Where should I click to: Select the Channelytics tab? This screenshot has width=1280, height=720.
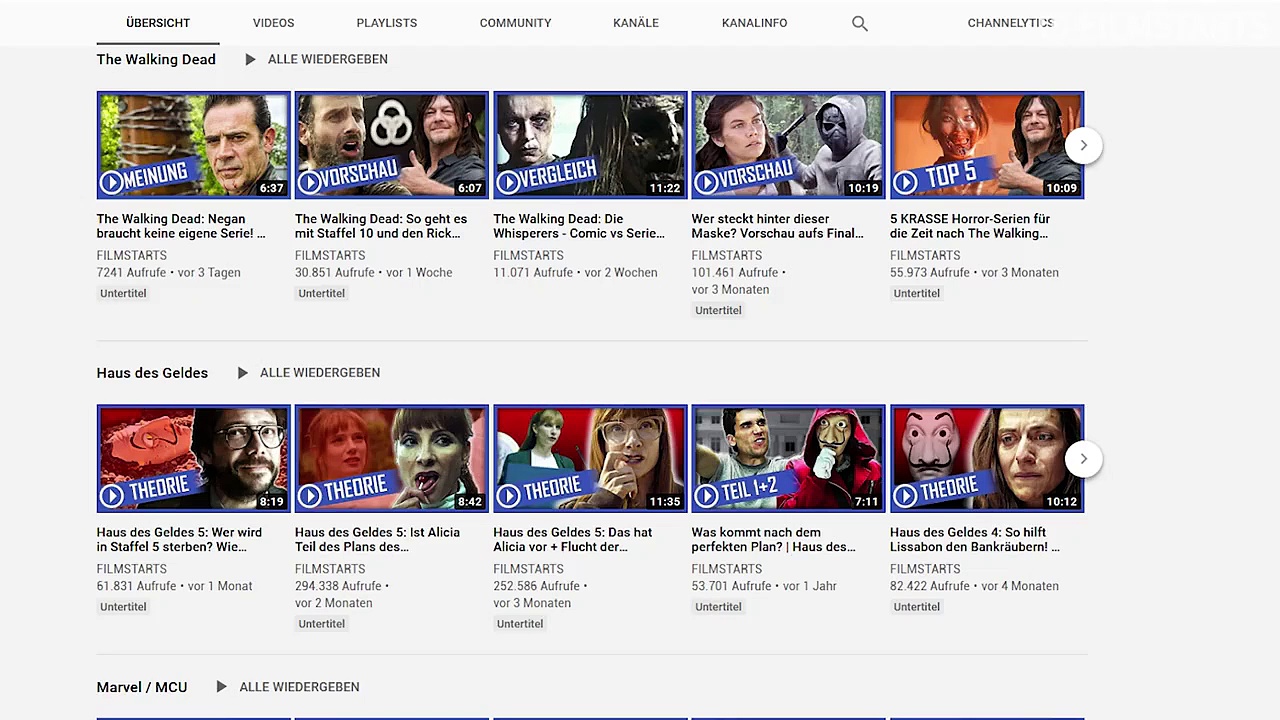pyautogui.click(x=1010, y=23)
